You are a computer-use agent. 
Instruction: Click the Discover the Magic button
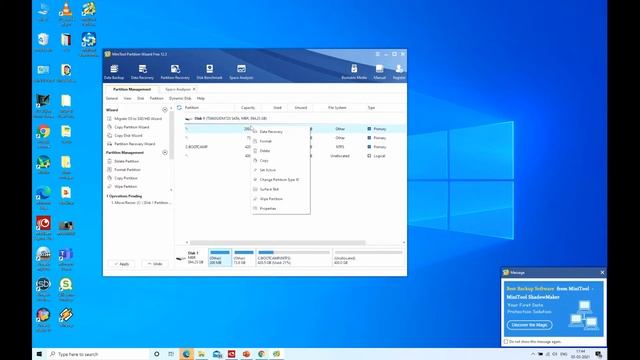click(x=529, y=325)
